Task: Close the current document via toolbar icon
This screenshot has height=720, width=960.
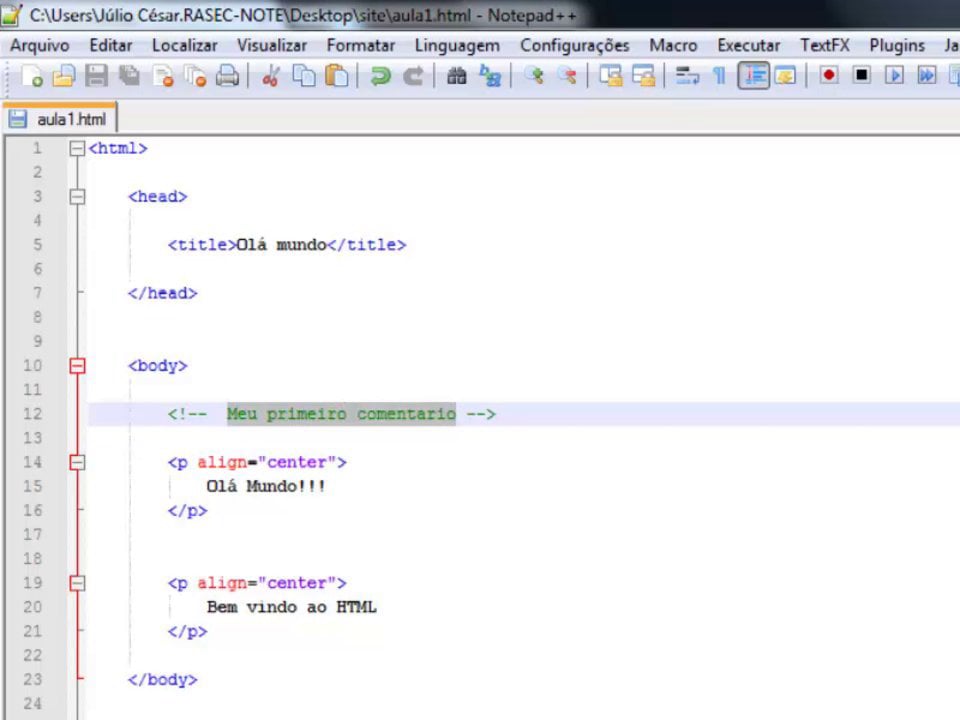Action: 163,77
